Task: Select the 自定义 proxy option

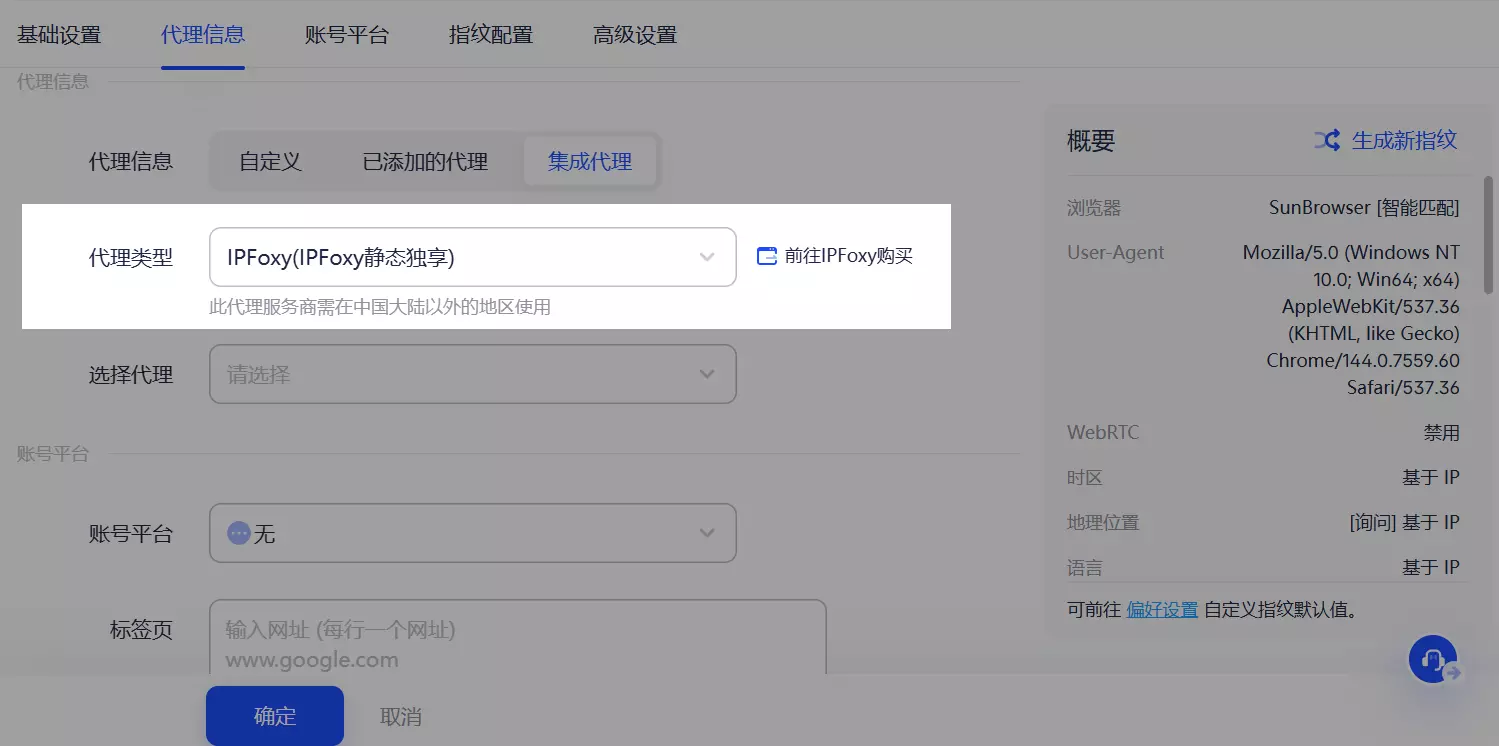Action: (270, 162)
